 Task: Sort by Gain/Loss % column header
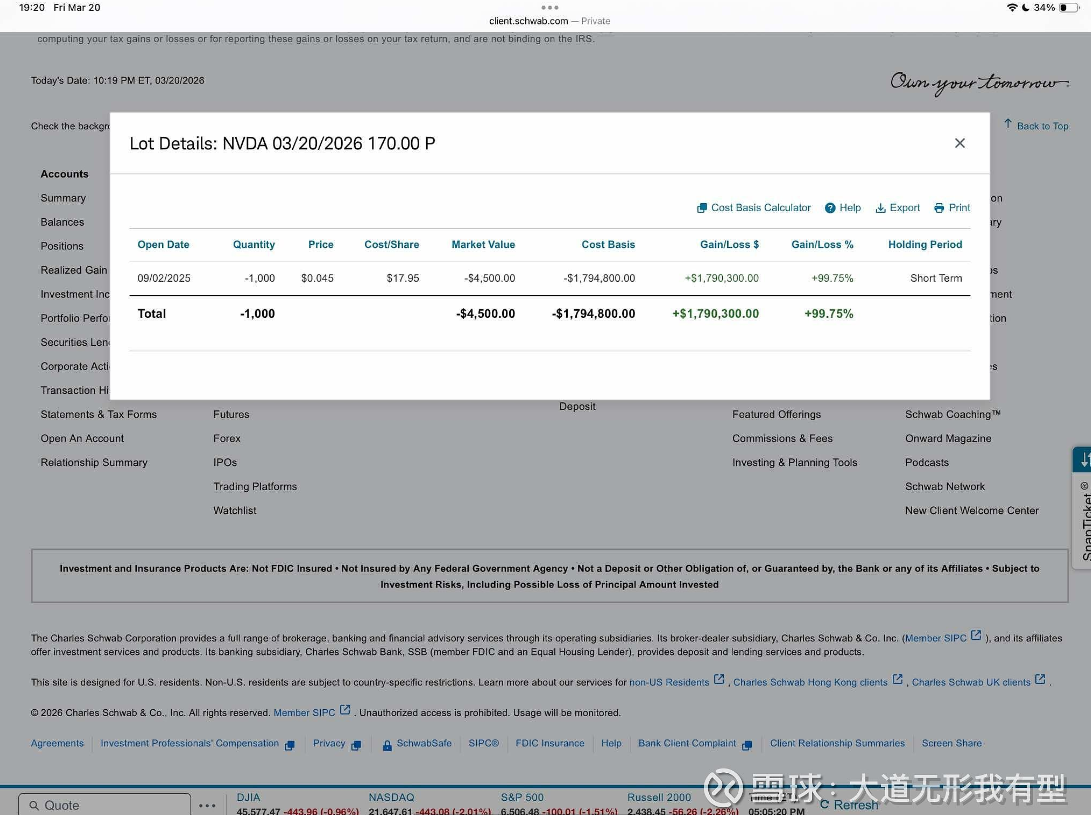click(x=822, y=244)
